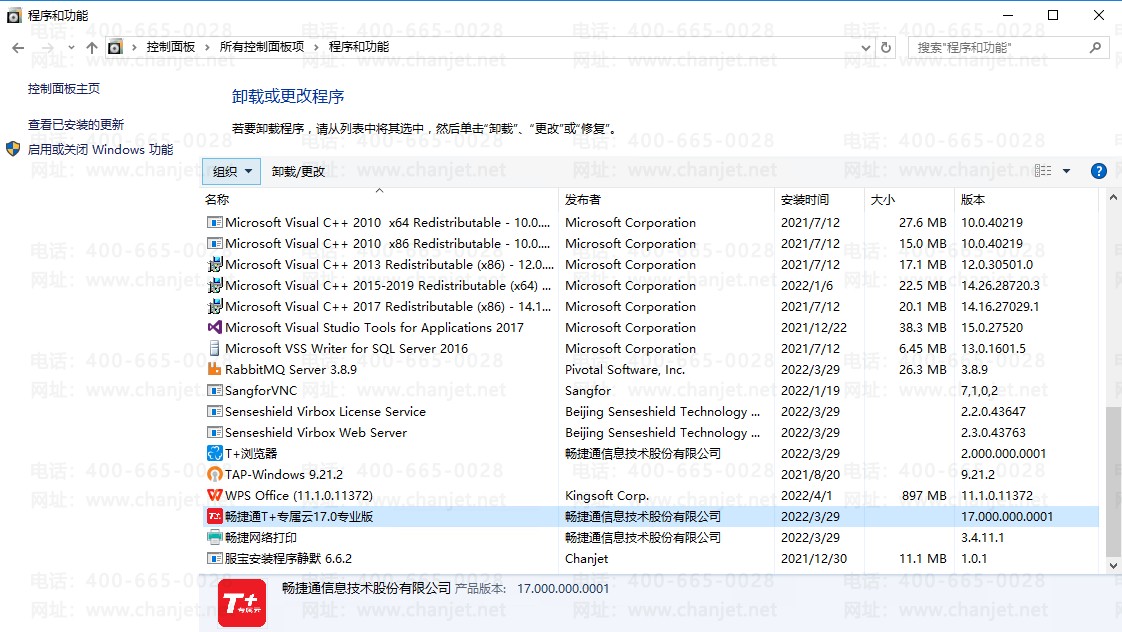The height and width of the screenshot is (632, 1122).
Task: Click the SangforVNC icon
Action: pyautogui.click(x=215, y=390)
